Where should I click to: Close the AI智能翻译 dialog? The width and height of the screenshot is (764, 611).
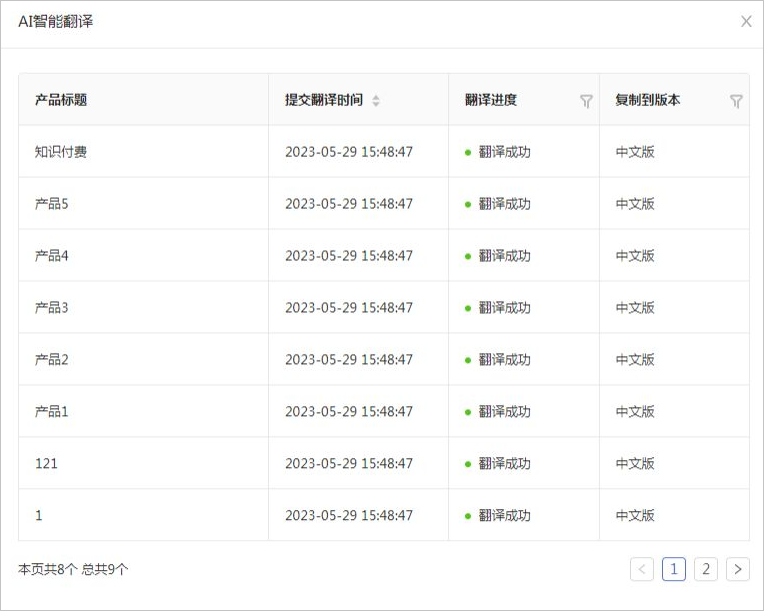(746, 21)
